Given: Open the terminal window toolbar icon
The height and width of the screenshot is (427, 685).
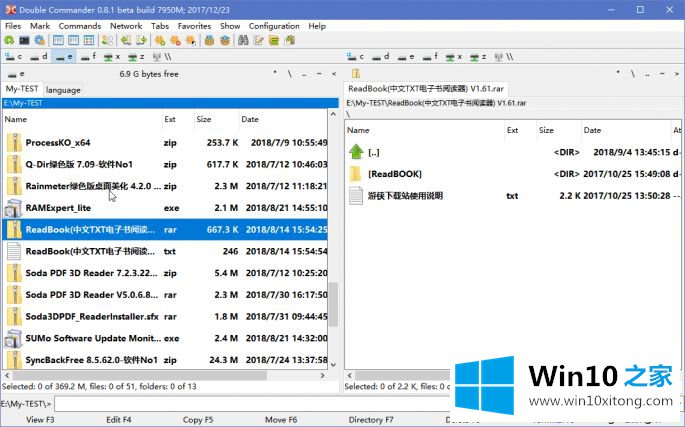Looking at the screenshot, I should click(x=24, y=41).
